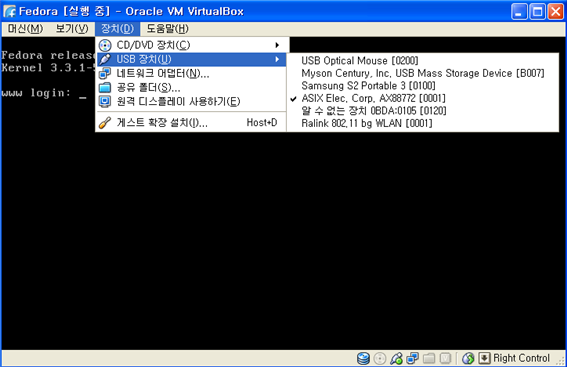Image resolution: width=567 pixels, height=367 pixels.
Task: Close the Fedora VirtualBox window
Action: point(555,12)
